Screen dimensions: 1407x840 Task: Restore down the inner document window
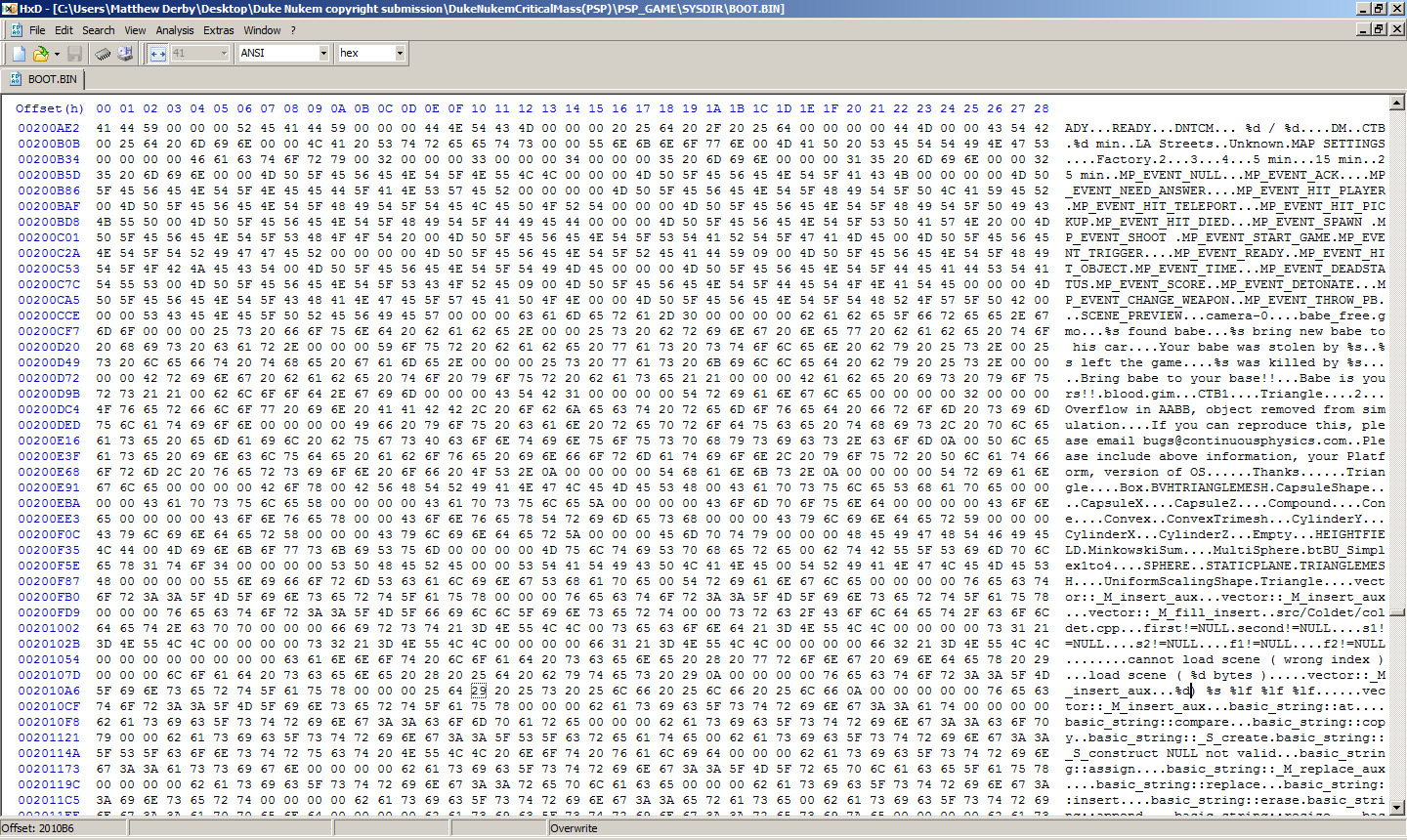(x=1379, y=29)
